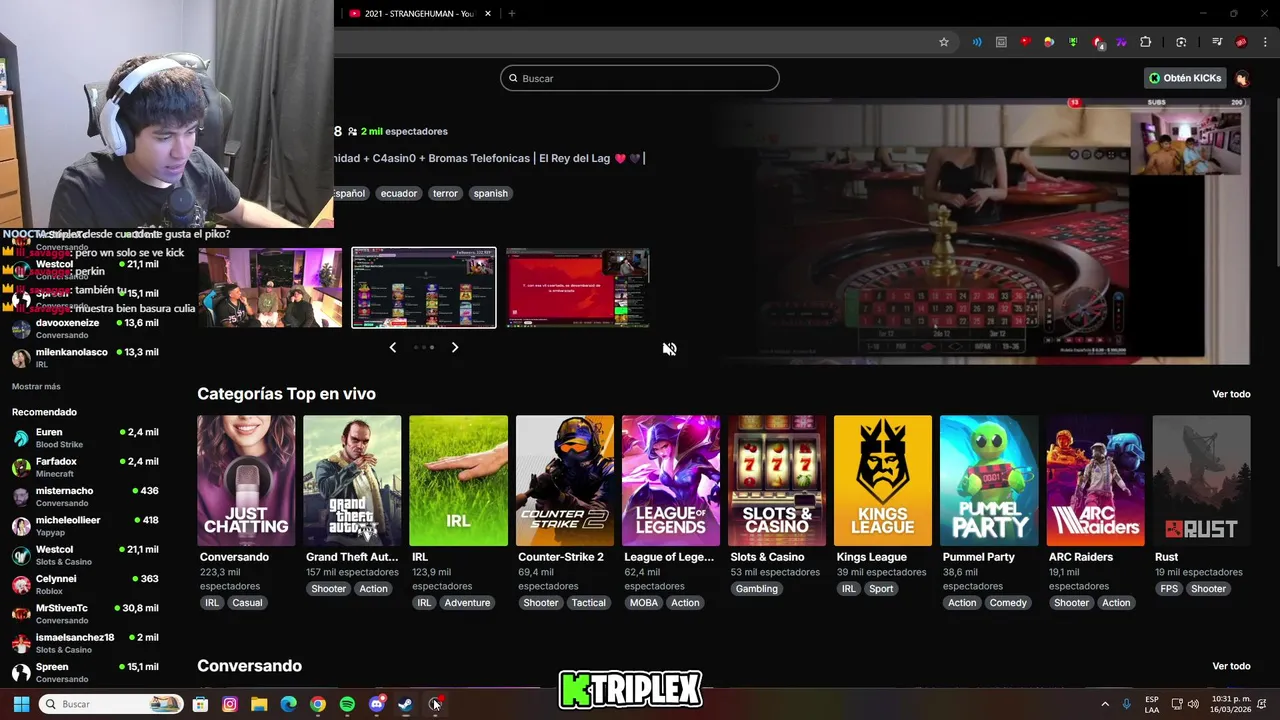
Task: Open the Pummel Party category card
Action: (x=989, y=481)
